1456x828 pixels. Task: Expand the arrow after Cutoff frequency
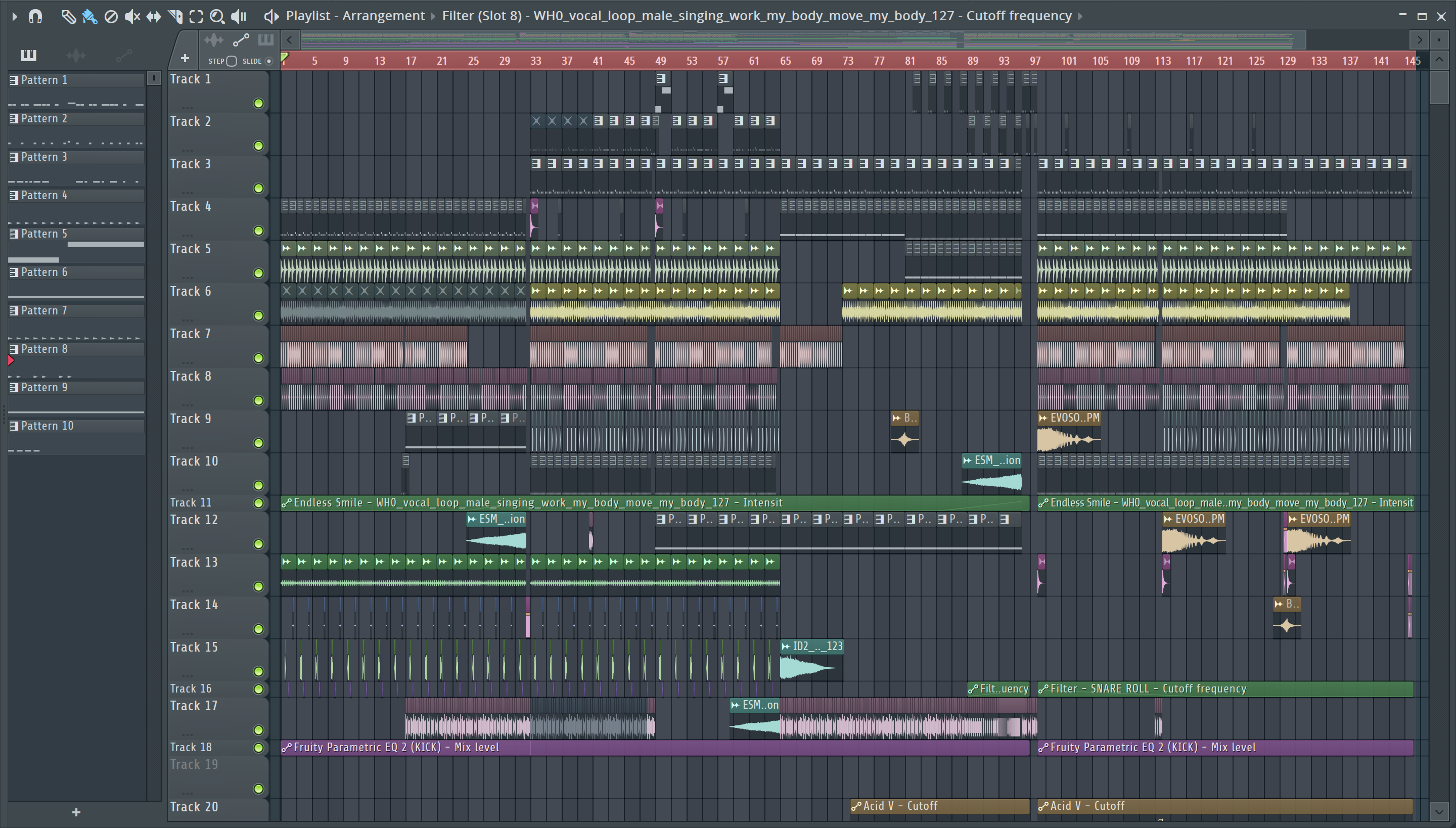coord(1080,17)
